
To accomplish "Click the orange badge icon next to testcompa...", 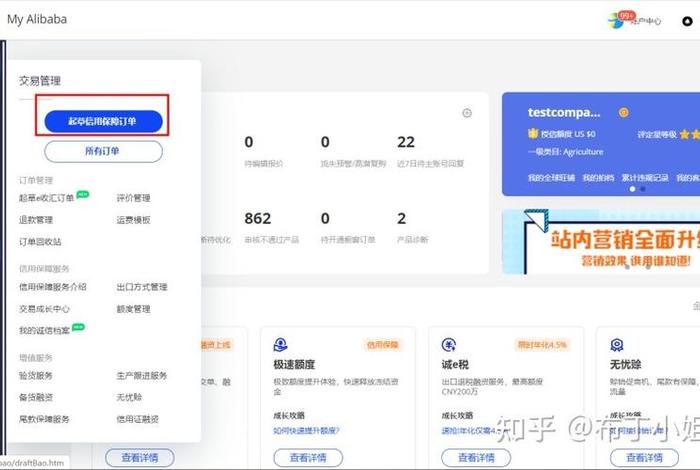I will pos(624,112).
